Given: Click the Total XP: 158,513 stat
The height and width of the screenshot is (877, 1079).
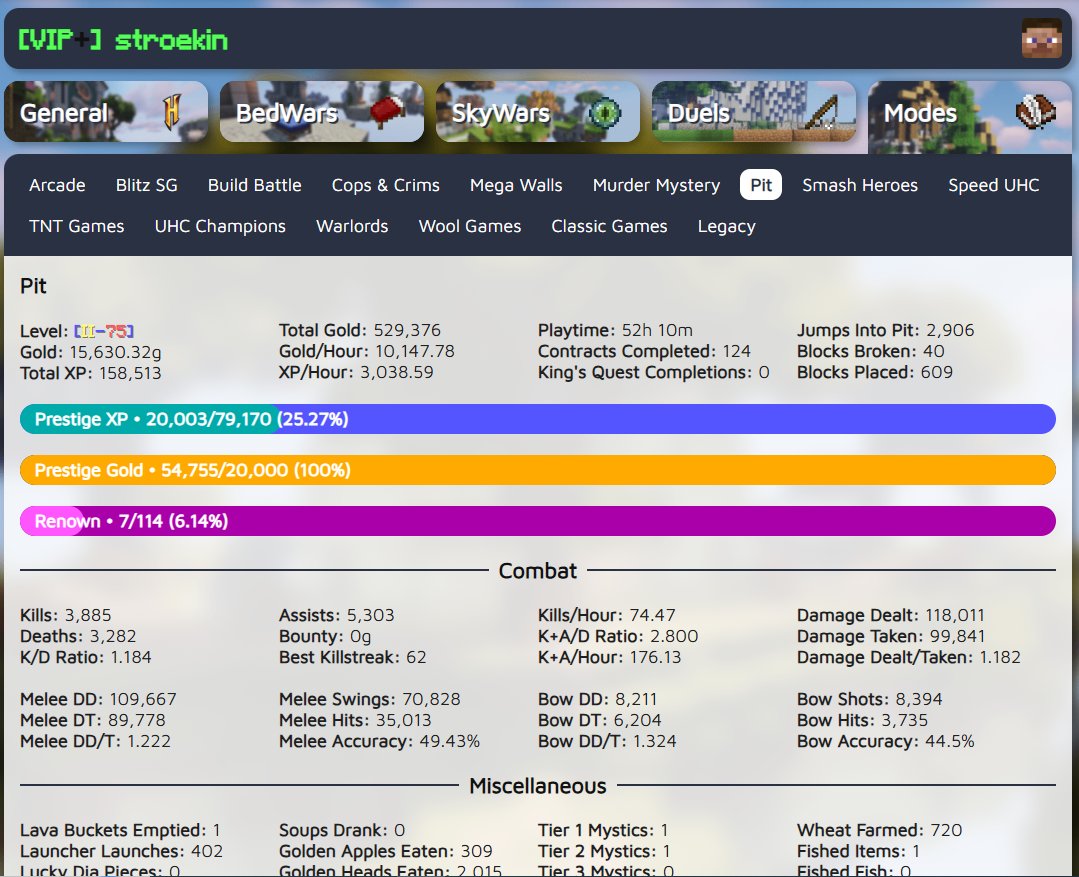Looking at the screenshot, I should pos(91,373).
